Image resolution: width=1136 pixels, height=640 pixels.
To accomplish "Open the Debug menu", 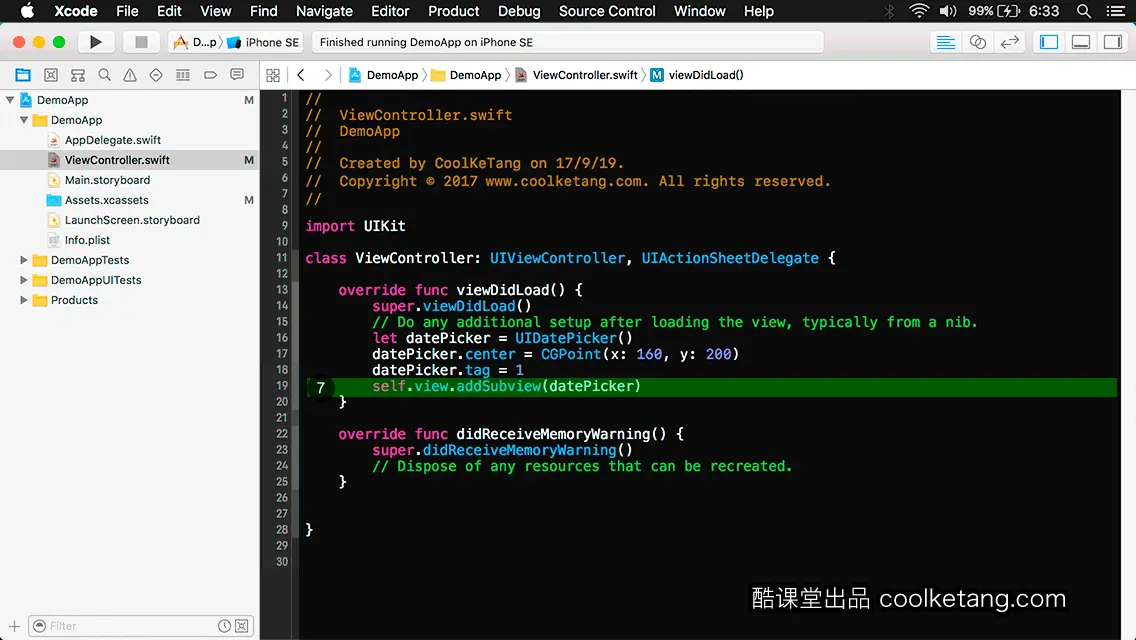I will point(519,11).
